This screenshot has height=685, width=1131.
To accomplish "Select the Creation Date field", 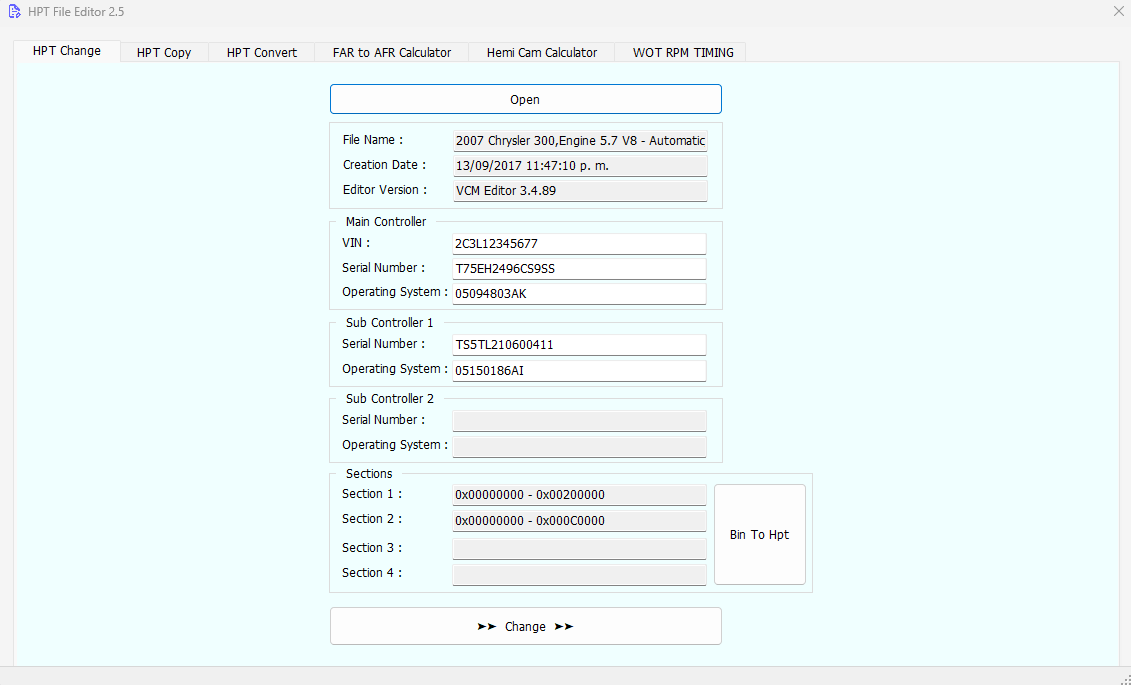I will (x=579, y=166).
